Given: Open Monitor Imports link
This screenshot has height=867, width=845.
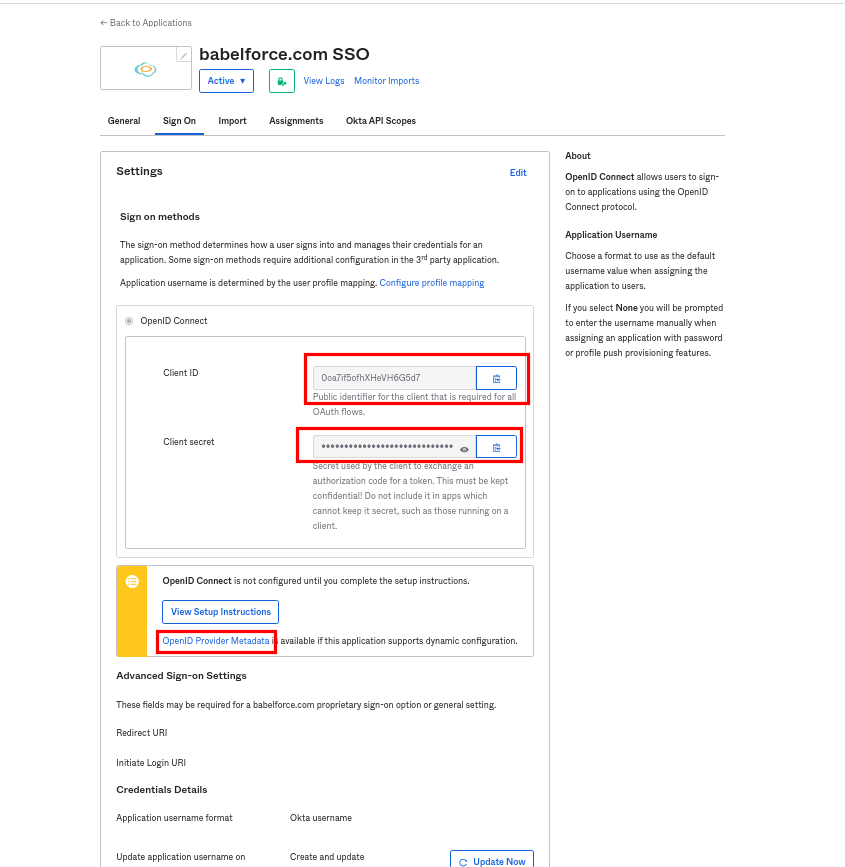Looking at the screenshot, I should (387, 81).
